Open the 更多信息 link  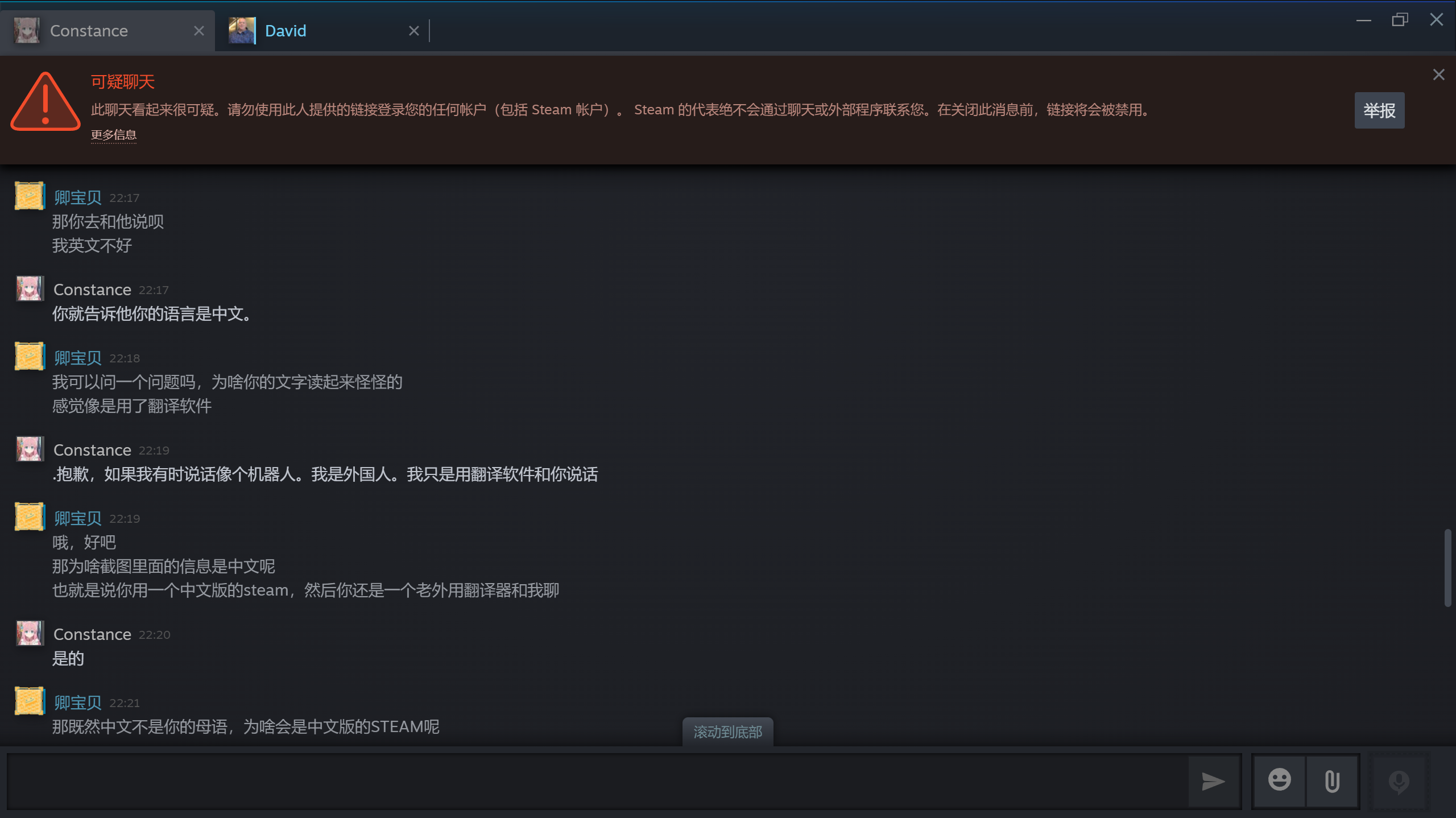114,135
